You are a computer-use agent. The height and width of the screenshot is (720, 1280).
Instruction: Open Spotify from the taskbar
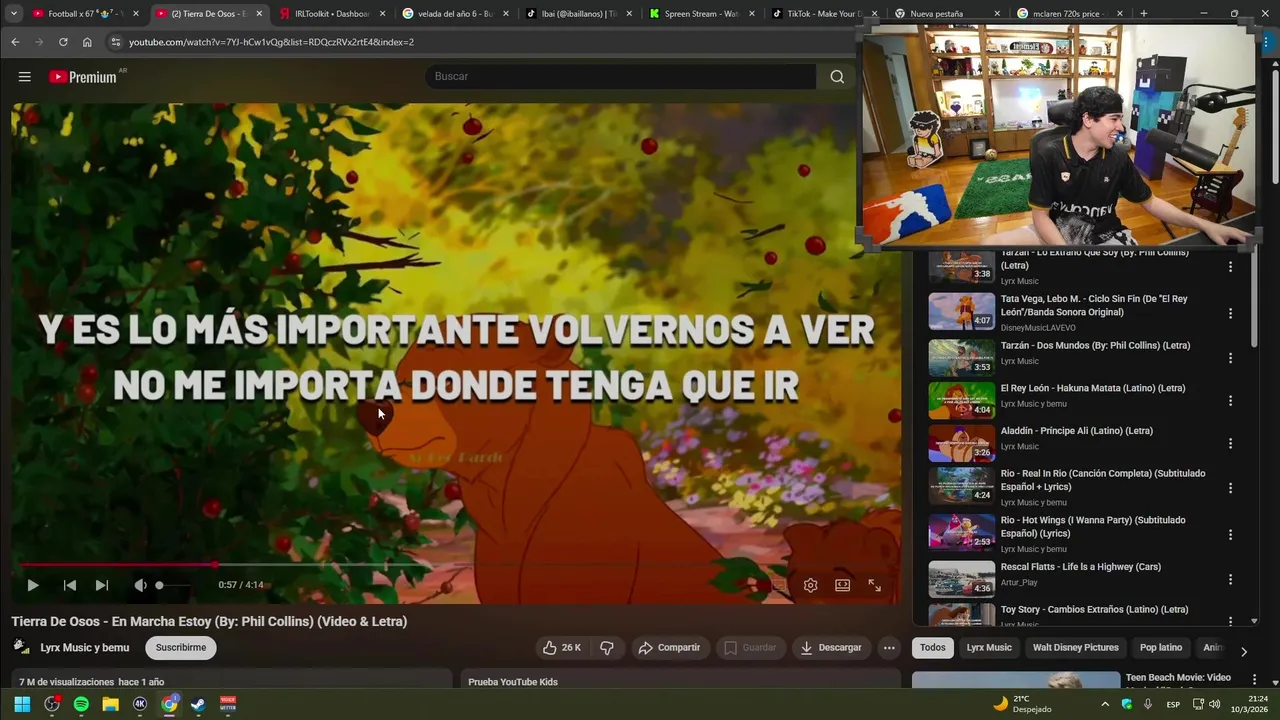coord(81,704)
